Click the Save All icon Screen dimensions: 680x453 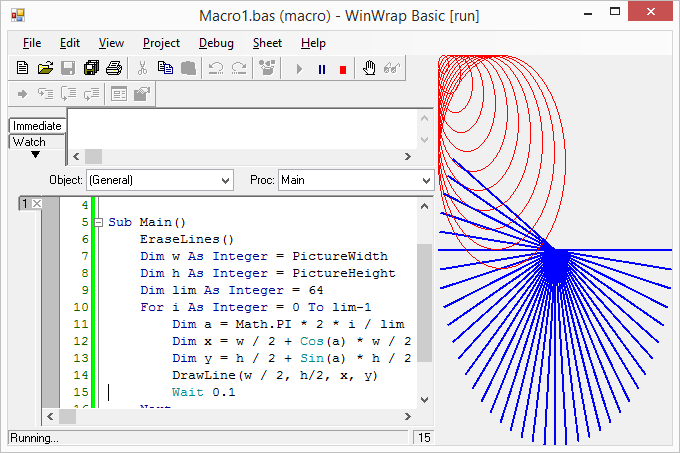point(91,68)
